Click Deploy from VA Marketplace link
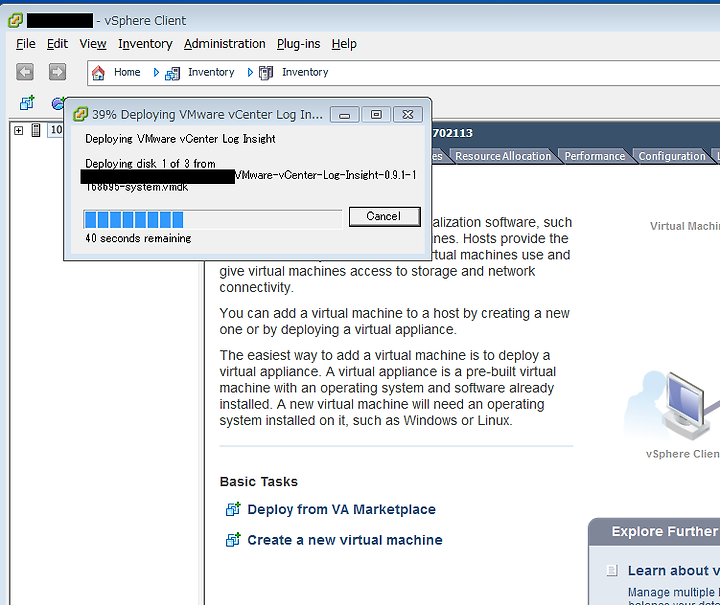Screen dimensions: 720x605 point(341,509)
